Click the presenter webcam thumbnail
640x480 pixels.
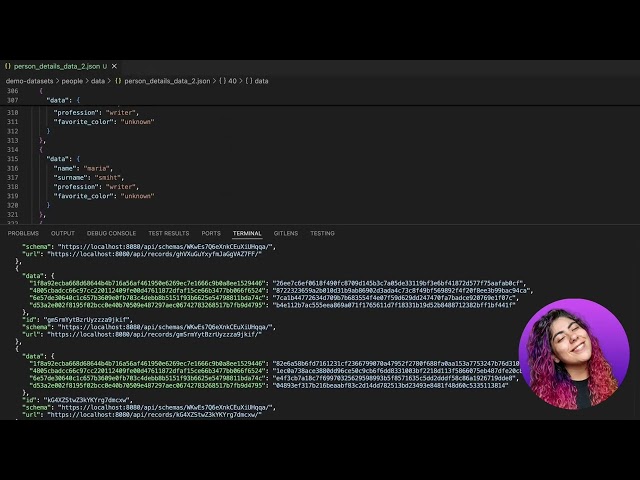pos(574,354)
